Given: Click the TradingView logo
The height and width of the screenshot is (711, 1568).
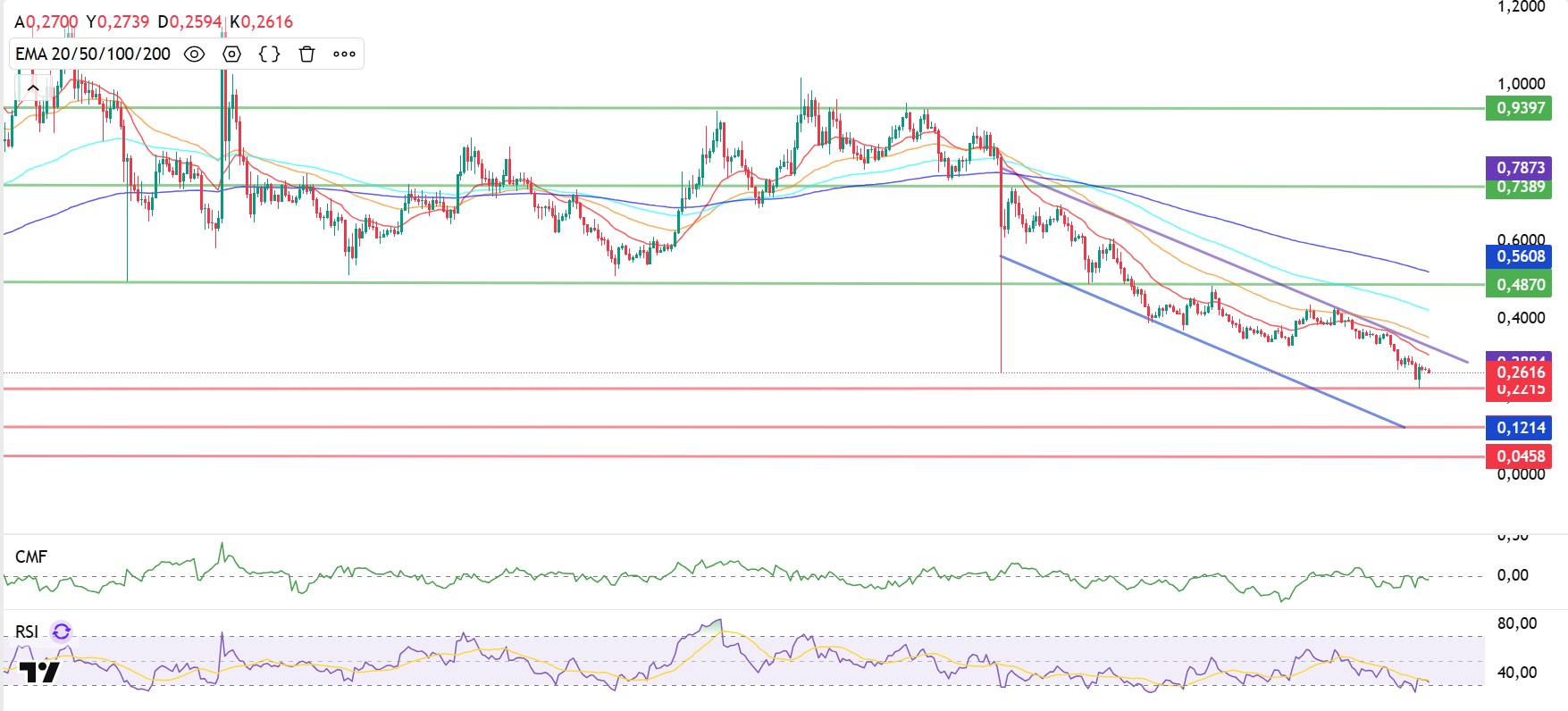Looking at the screenshot, I should [x=39, y=673].
